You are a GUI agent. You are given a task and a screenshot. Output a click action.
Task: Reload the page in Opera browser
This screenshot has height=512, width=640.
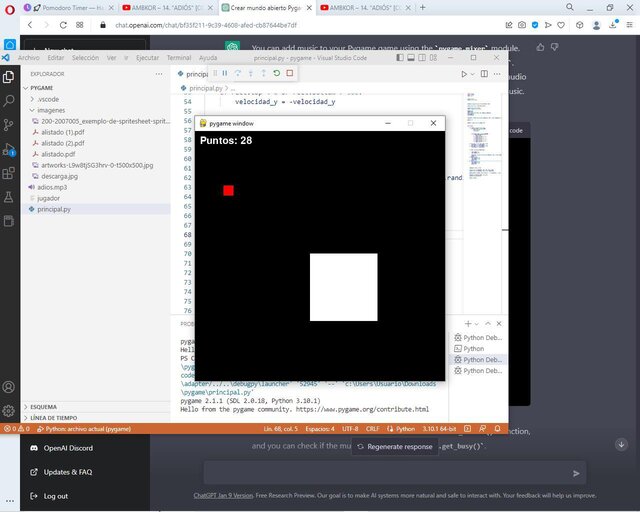coord(63,25)
